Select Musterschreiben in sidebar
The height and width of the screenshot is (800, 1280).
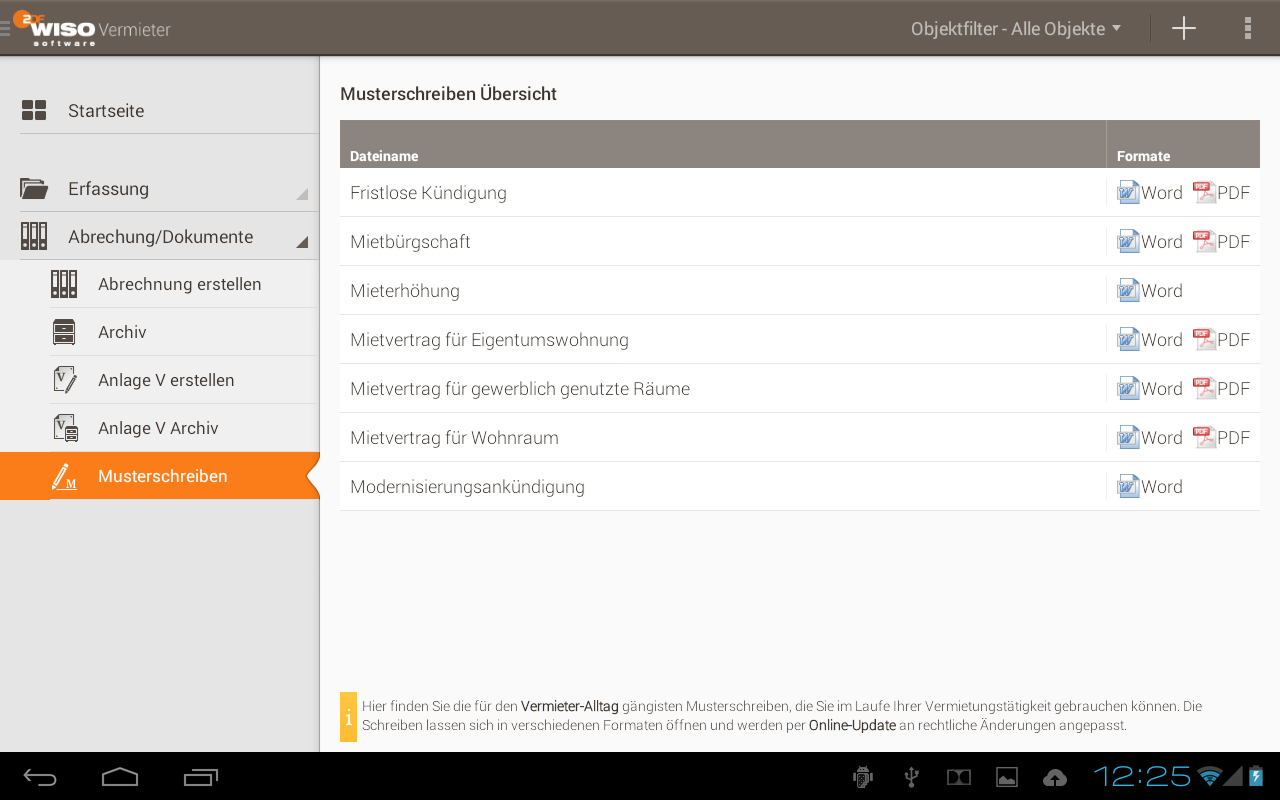pyautogui.click(x=160, y=476)
